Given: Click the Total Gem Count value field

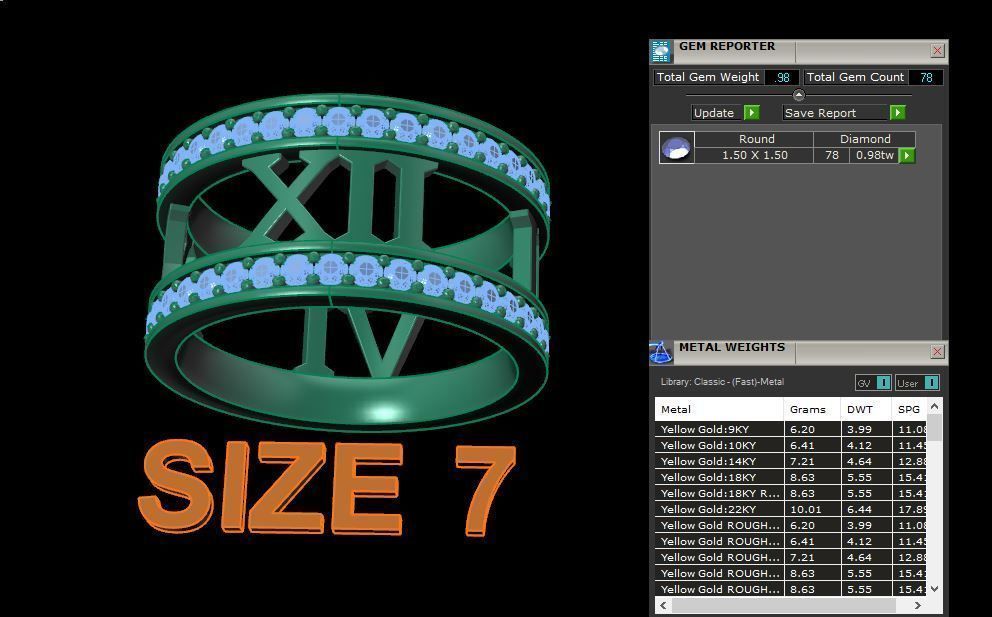Looking at the screenshot, I should (926, 77).
